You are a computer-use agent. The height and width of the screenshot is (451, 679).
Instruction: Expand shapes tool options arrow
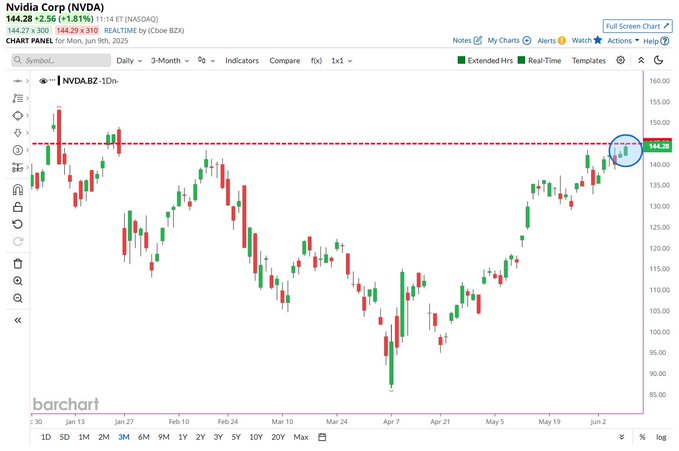[x=27, y=116]
